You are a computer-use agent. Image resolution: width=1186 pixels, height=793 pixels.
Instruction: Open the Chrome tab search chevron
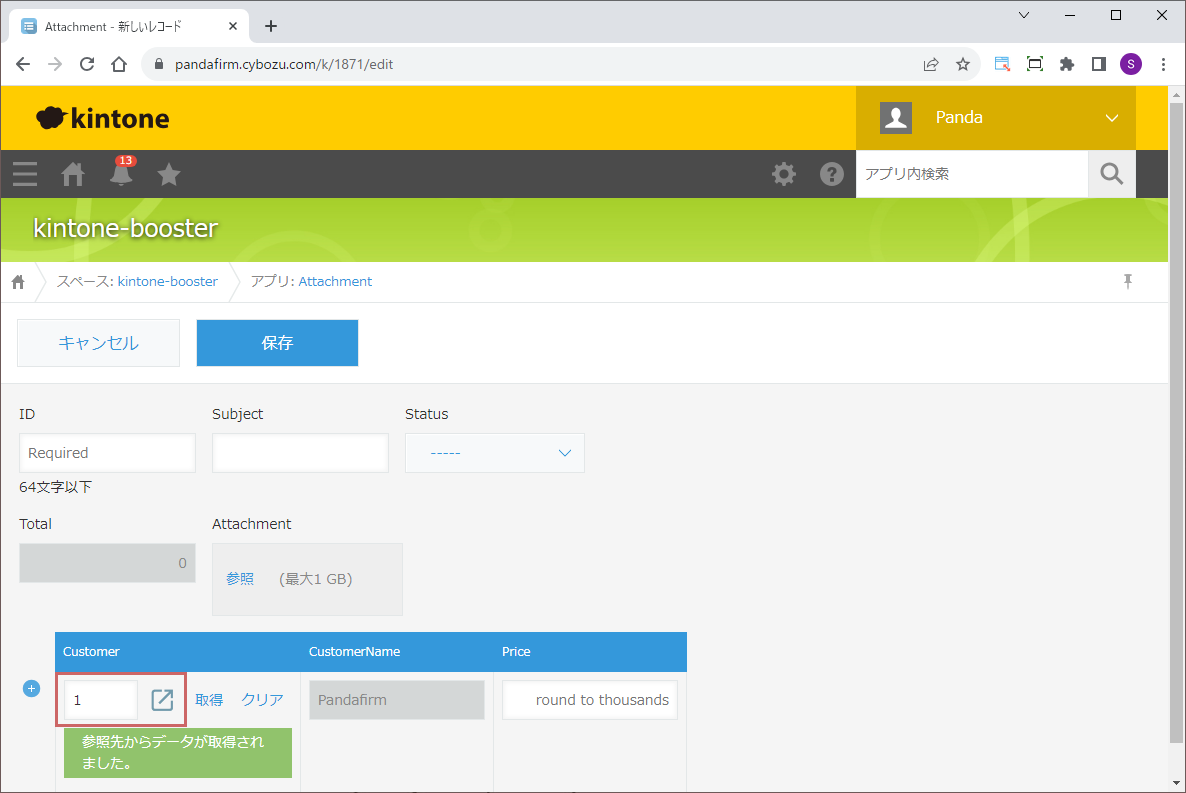click(x=1024, y=14)
